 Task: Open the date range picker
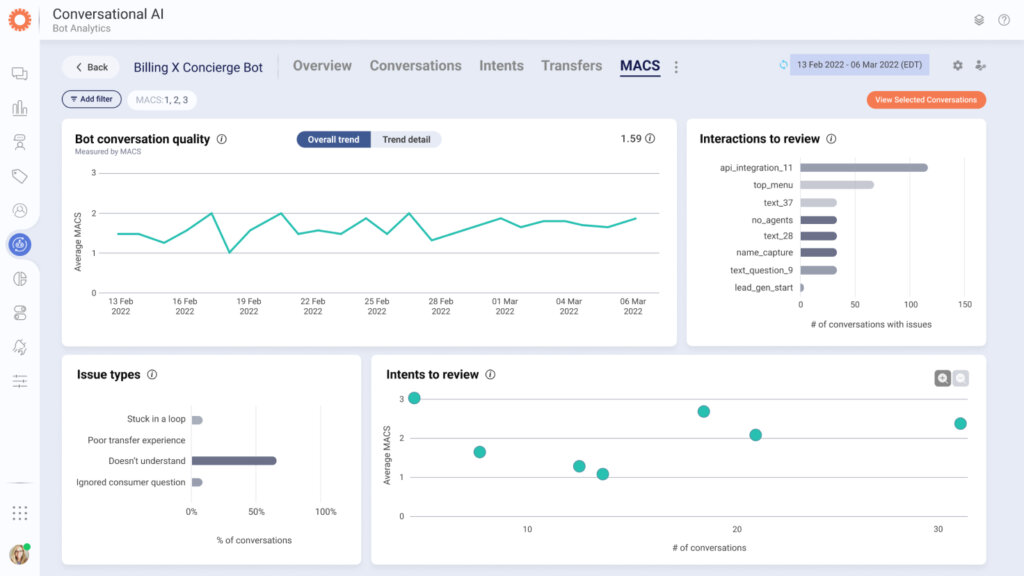(860, 66)
